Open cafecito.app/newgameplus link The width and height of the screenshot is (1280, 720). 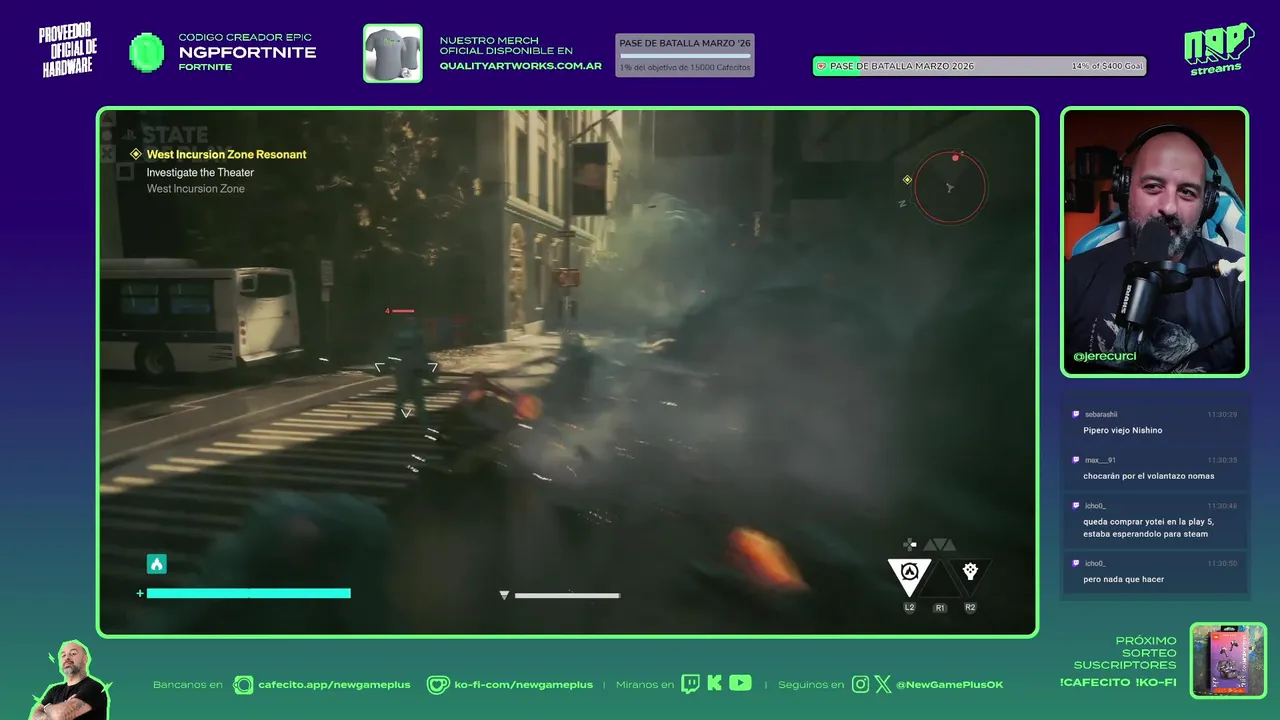coord(334,685)
